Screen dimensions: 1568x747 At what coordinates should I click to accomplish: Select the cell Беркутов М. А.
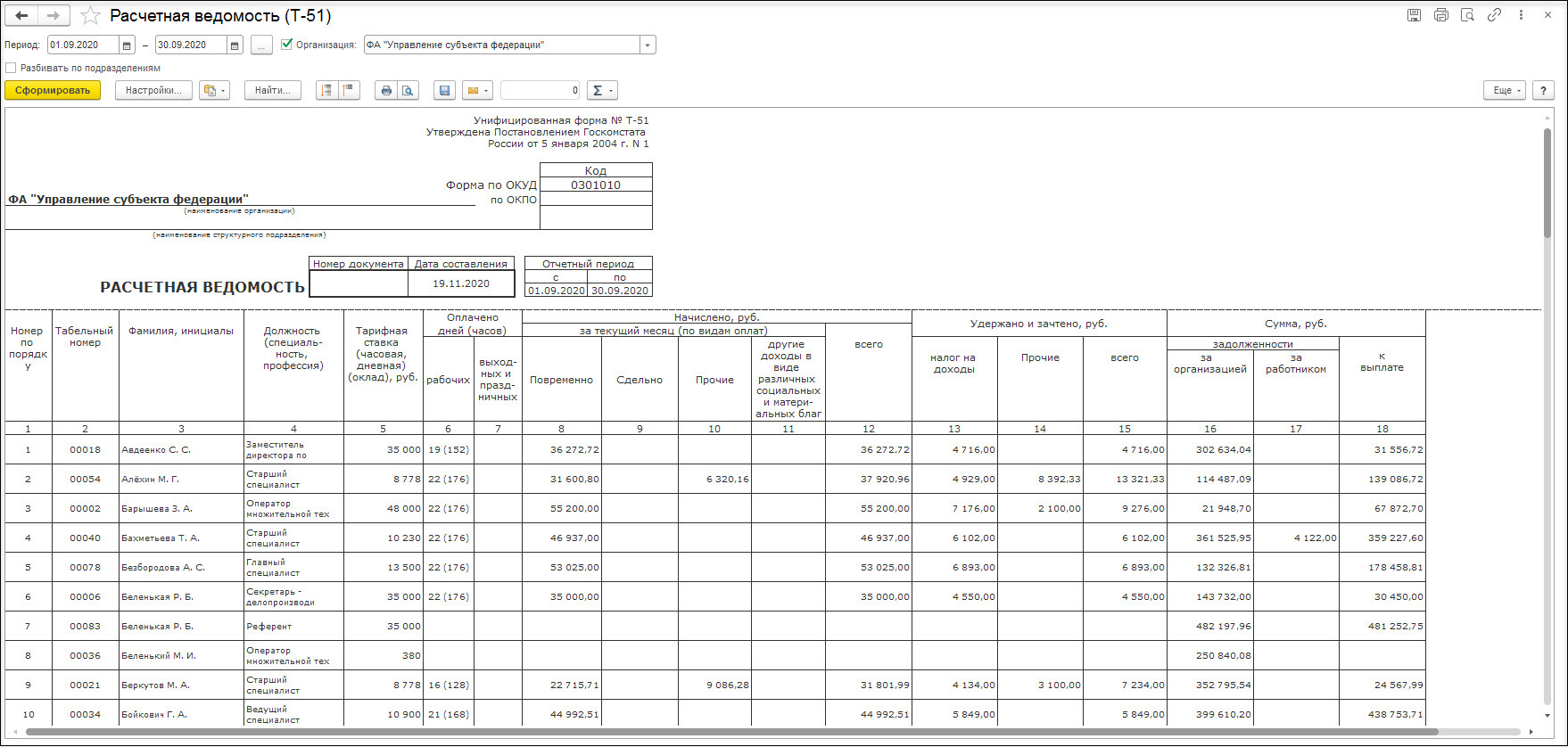point(181,685)
